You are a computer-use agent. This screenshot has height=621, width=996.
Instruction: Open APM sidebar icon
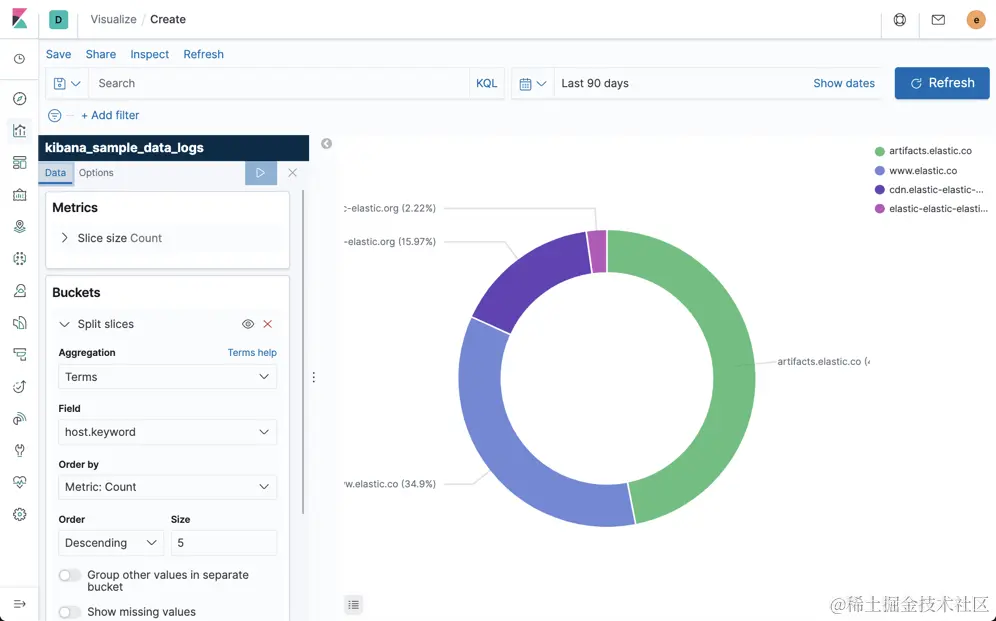click(20, 354)
